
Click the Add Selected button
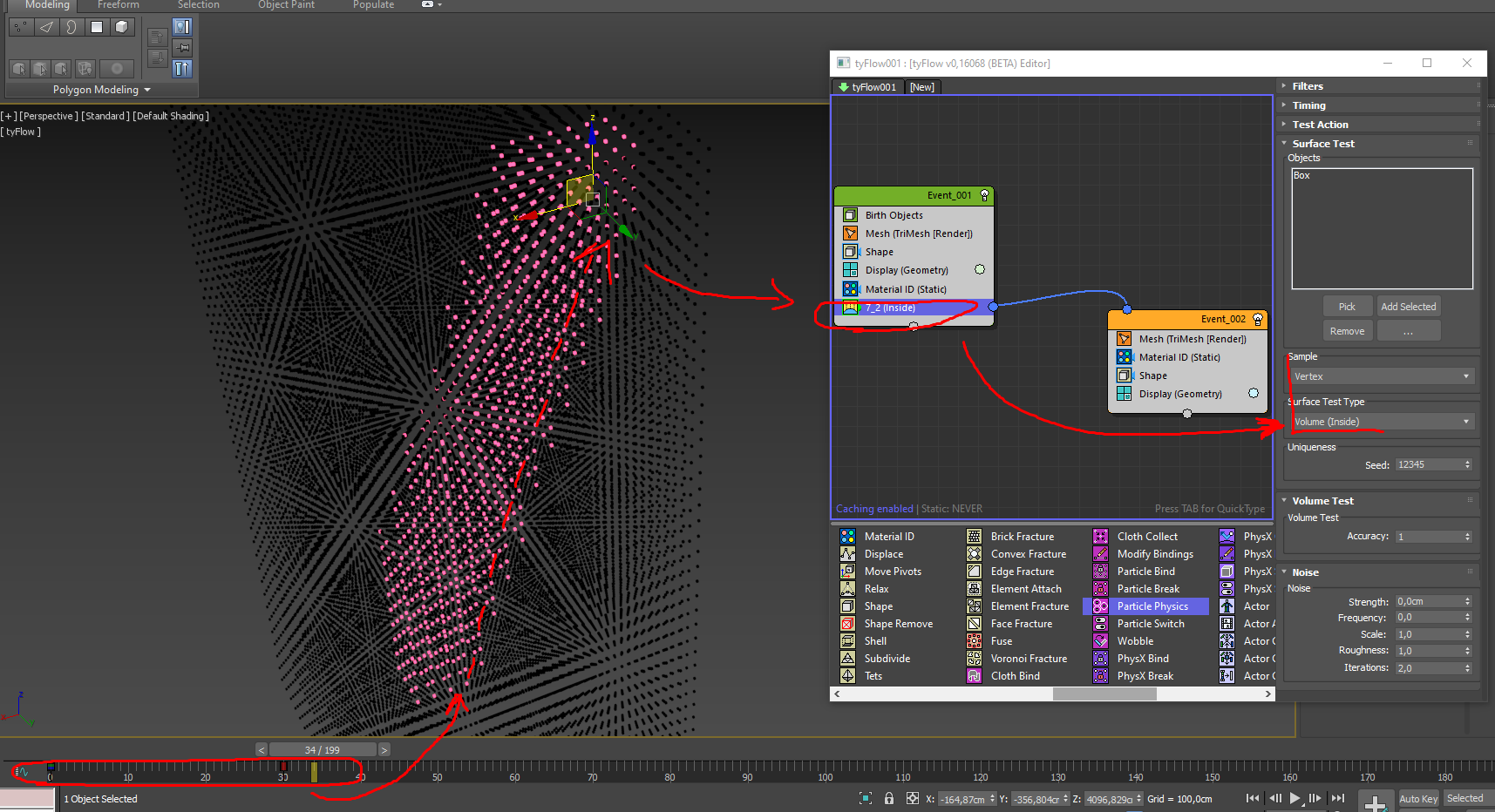[1408, 307]
